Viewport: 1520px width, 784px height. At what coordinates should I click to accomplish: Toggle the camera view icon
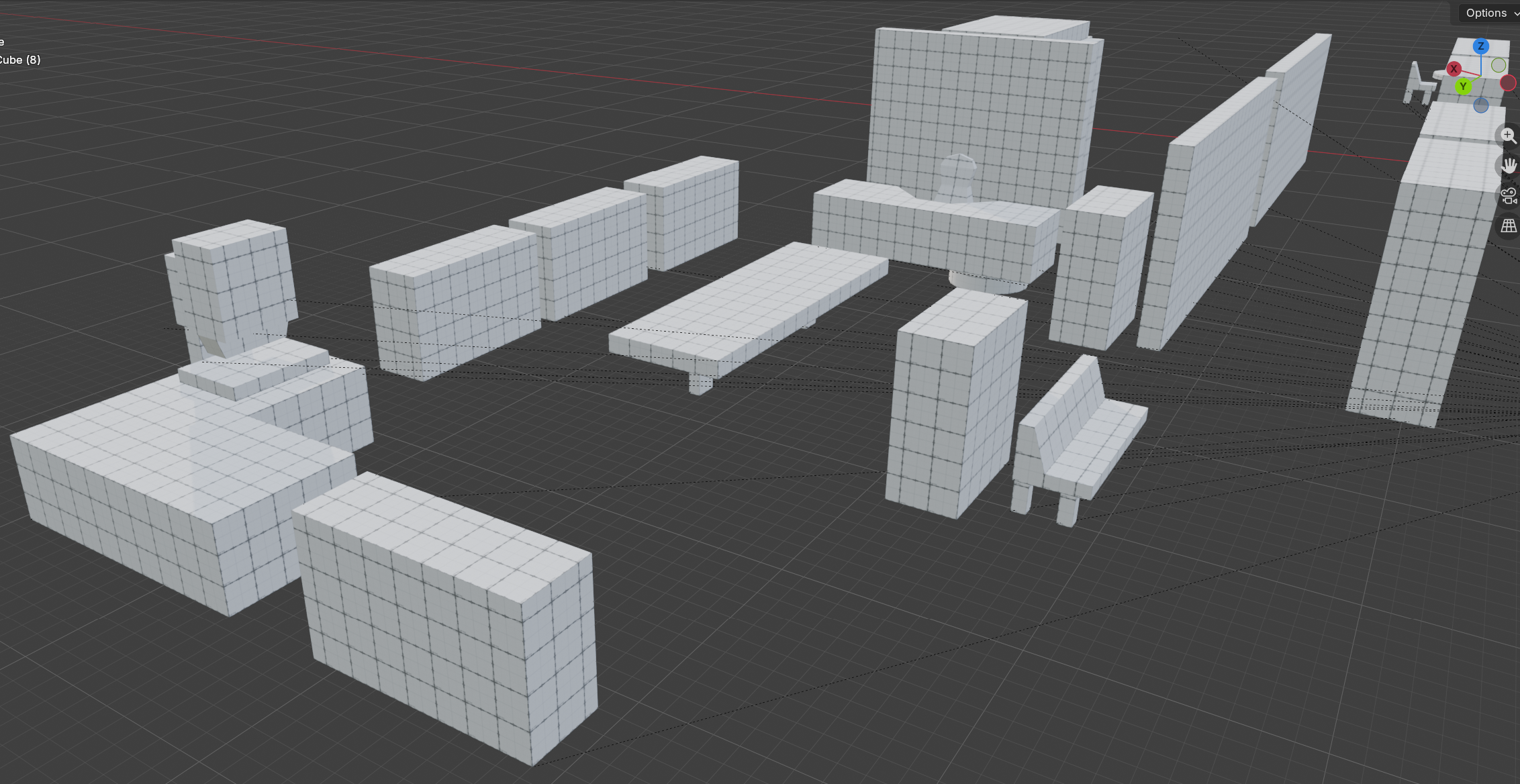coord(1509,196)
